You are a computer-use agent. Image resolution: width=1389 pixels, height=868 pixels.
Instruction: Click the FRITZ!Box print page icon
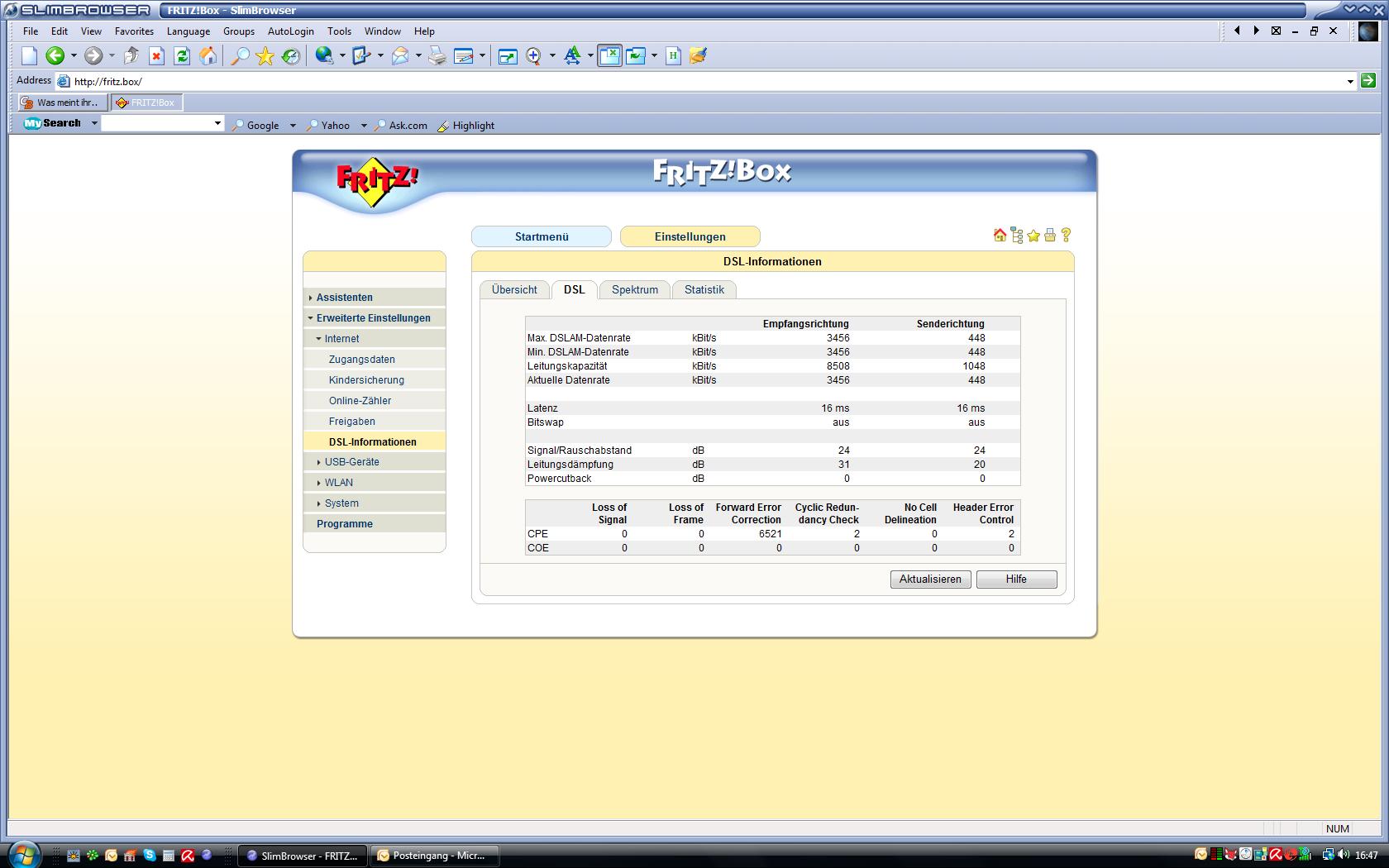click(1050, 236)
